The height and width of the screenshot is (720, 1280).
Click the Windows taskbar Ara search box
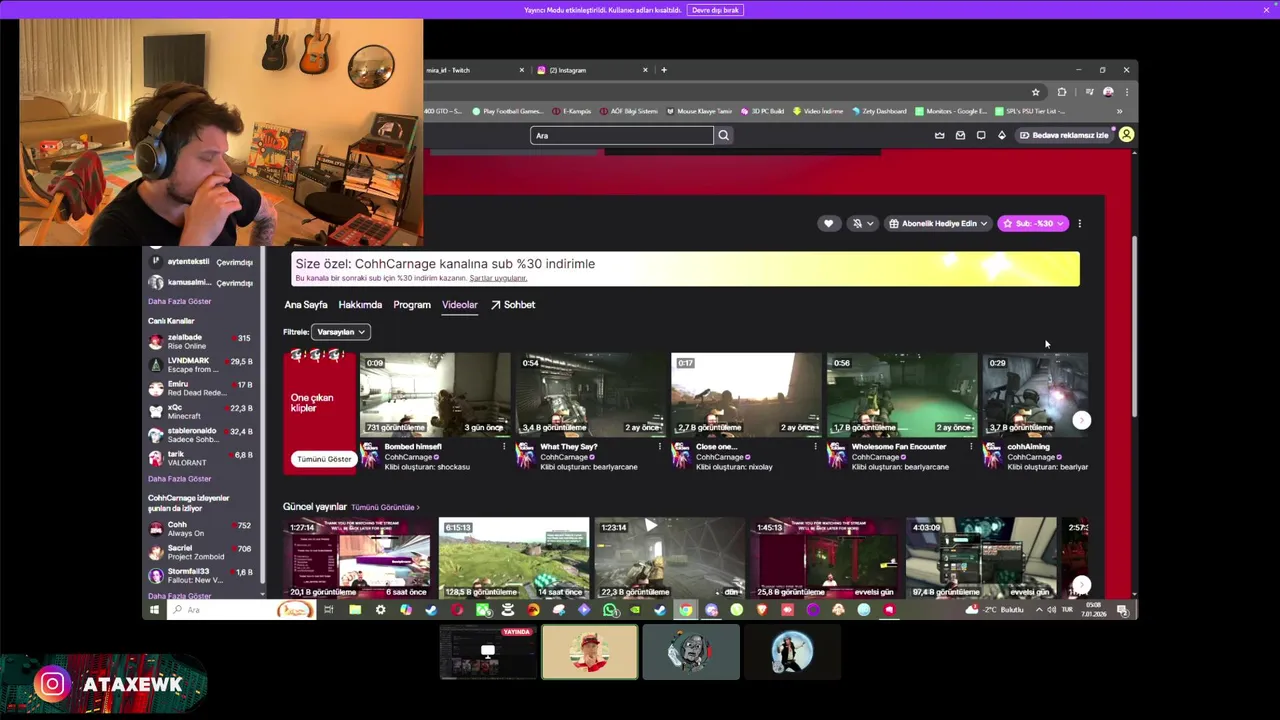241,610
